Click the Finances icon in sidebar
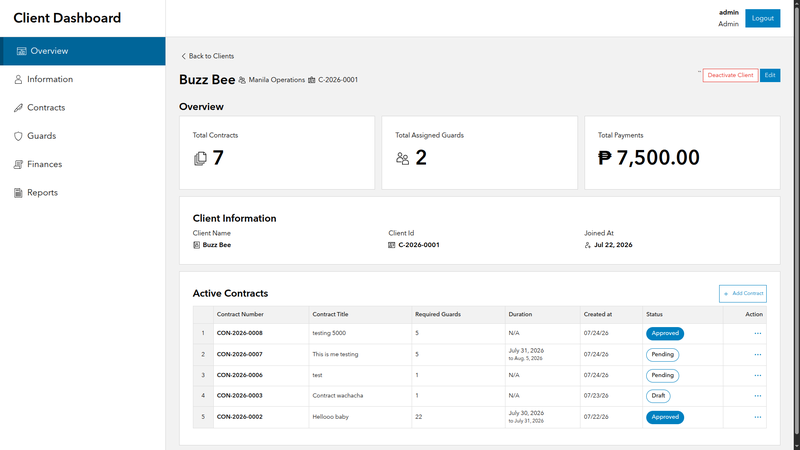Image resolution: width=800 pixels, height=450 pixels. point(18,164)
